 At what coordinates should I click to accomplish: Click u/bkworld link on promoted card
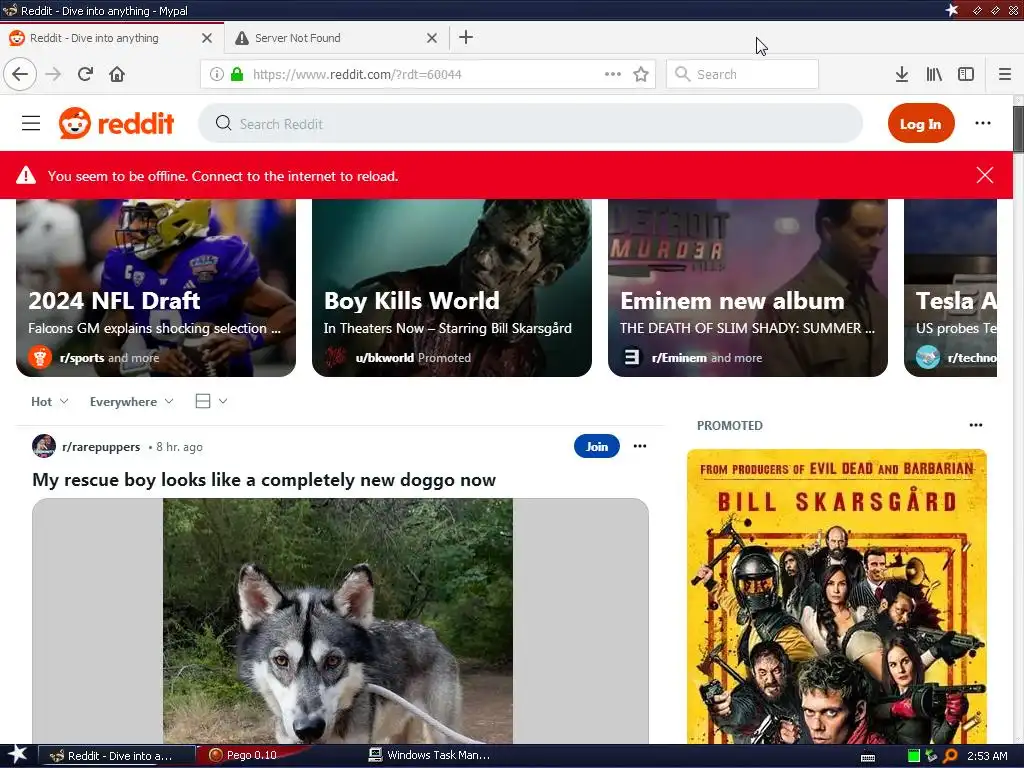(x=385, y=358)
